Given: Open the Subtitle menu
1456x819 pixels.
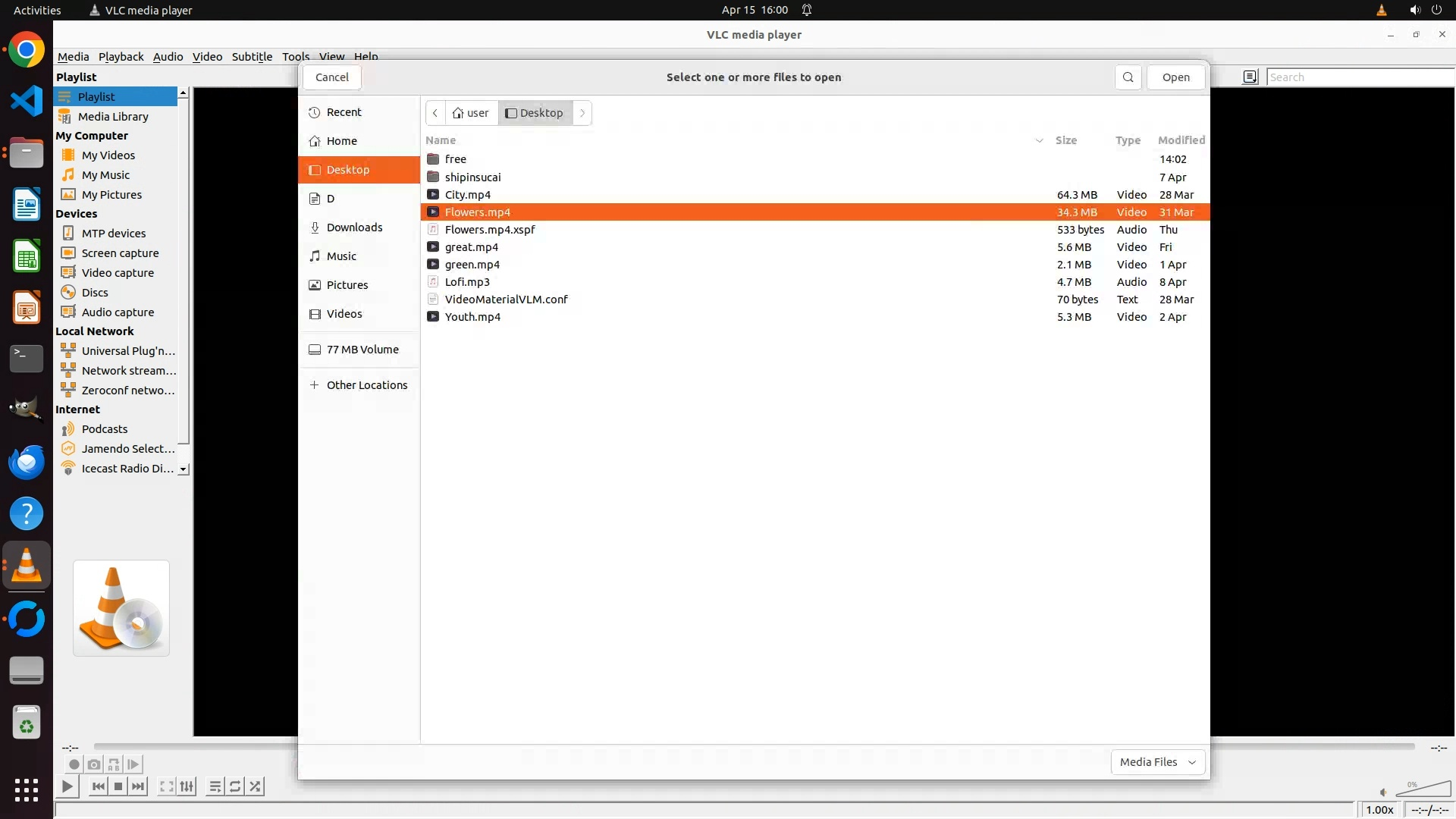Looking at the screenshot, I should (x=252, y=57).
